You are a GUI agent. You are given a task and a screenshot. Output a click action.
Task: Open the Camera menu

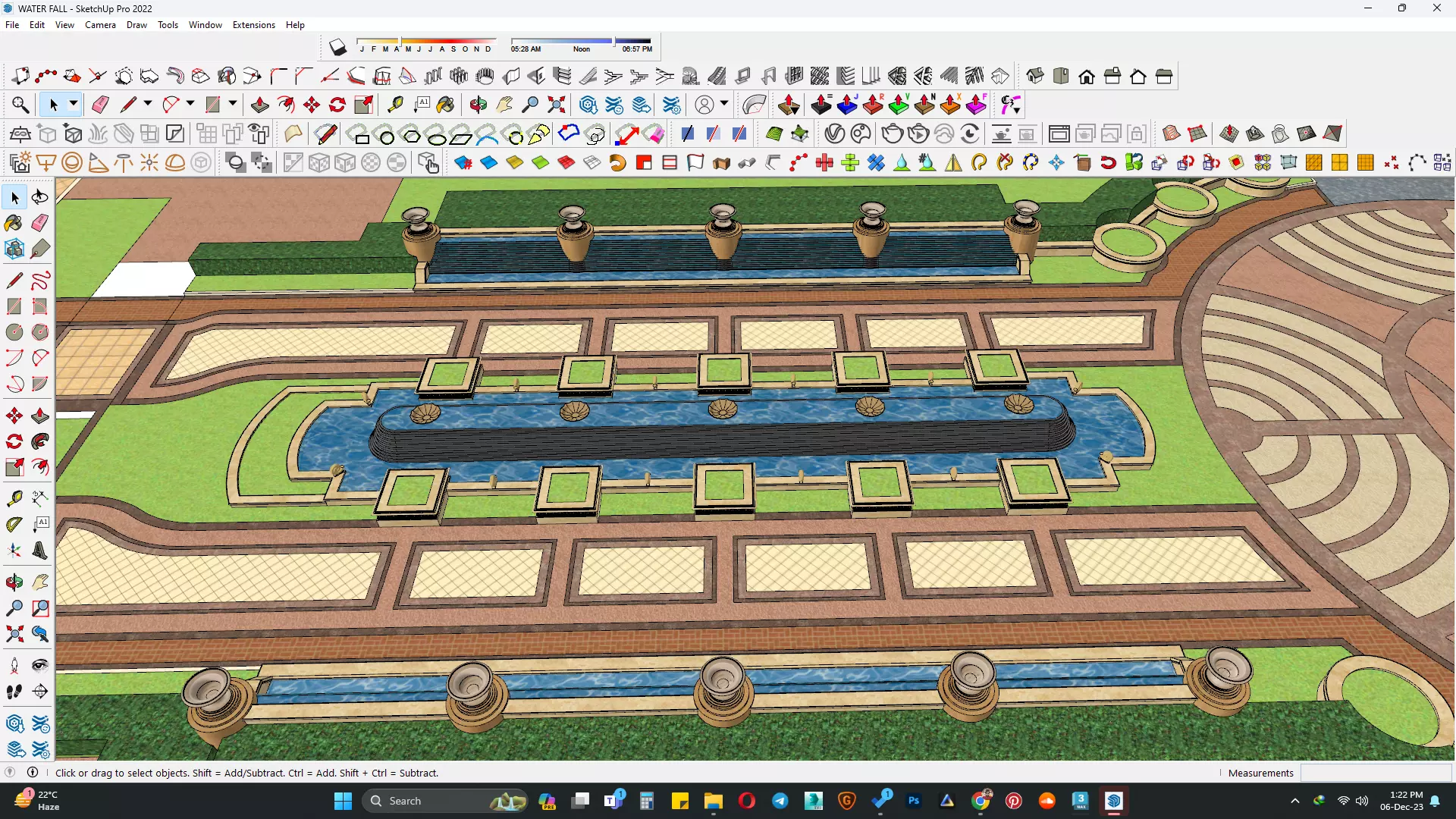coord(100,25)
